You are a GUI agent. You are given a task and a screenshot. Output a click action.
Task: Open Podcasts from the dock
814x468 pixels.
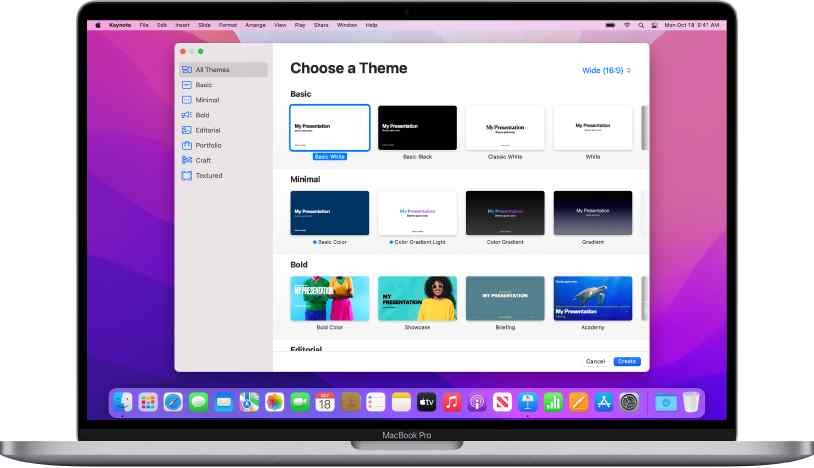click(477, 402)
